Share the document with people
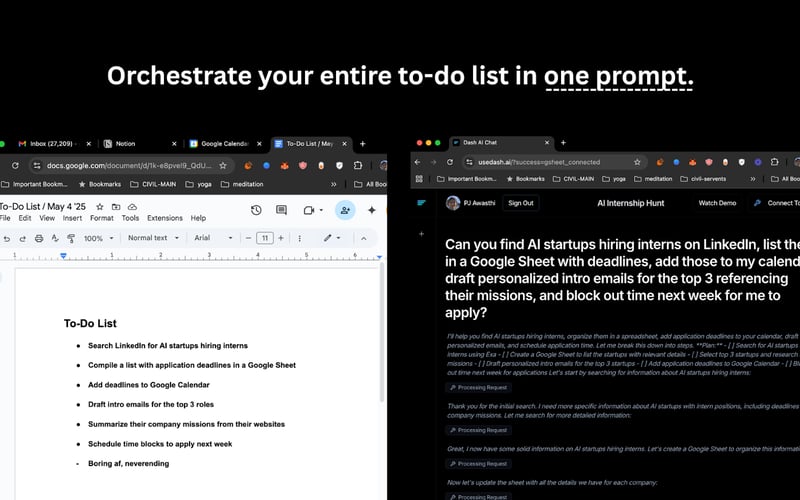The height and width of the screenshot is (500, 800). pos(345,210)
